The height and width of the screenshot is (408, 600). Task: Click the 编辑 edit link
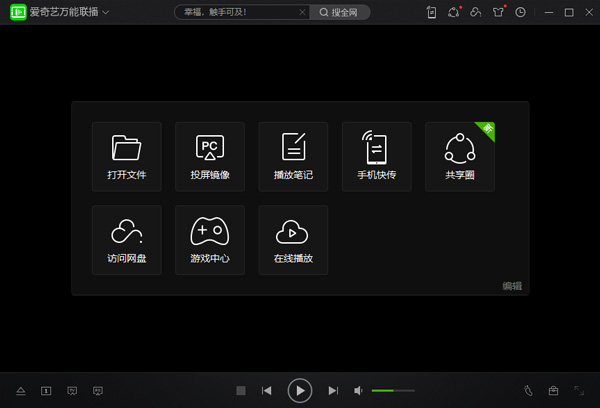coord(512,286)
